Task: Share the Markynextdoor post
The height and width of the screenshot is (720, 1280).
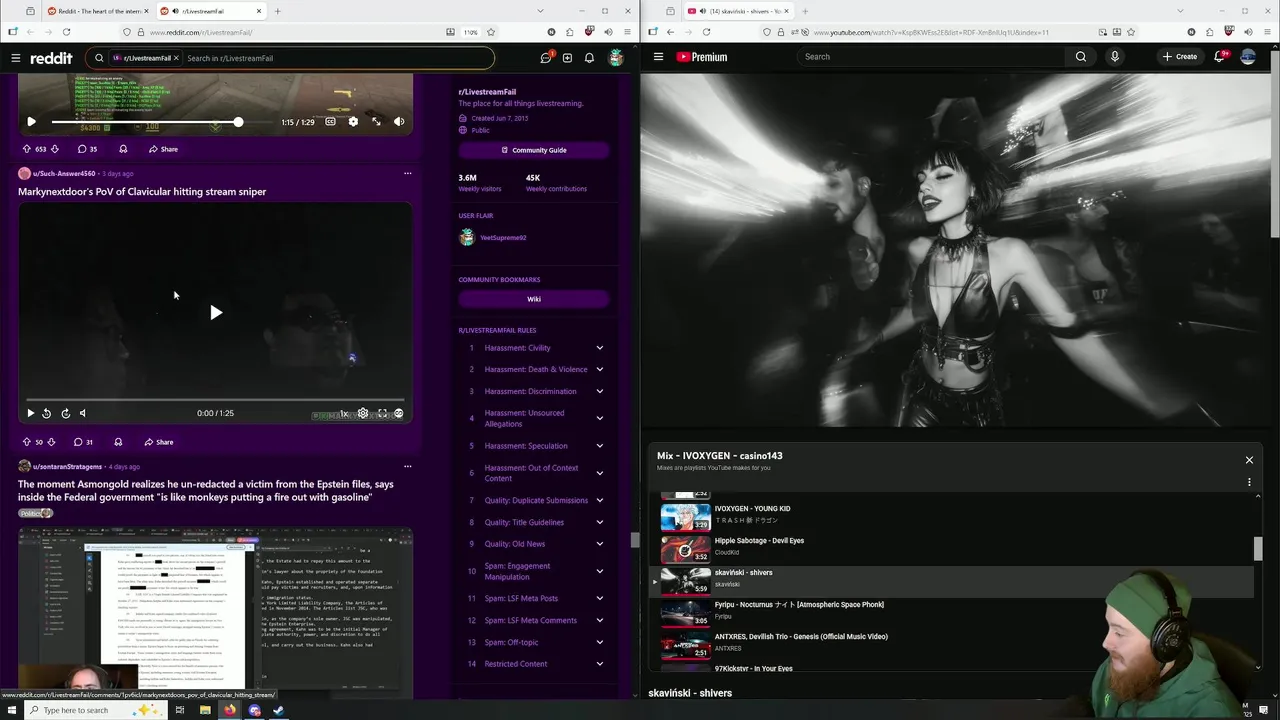Action: pos(158,442)
